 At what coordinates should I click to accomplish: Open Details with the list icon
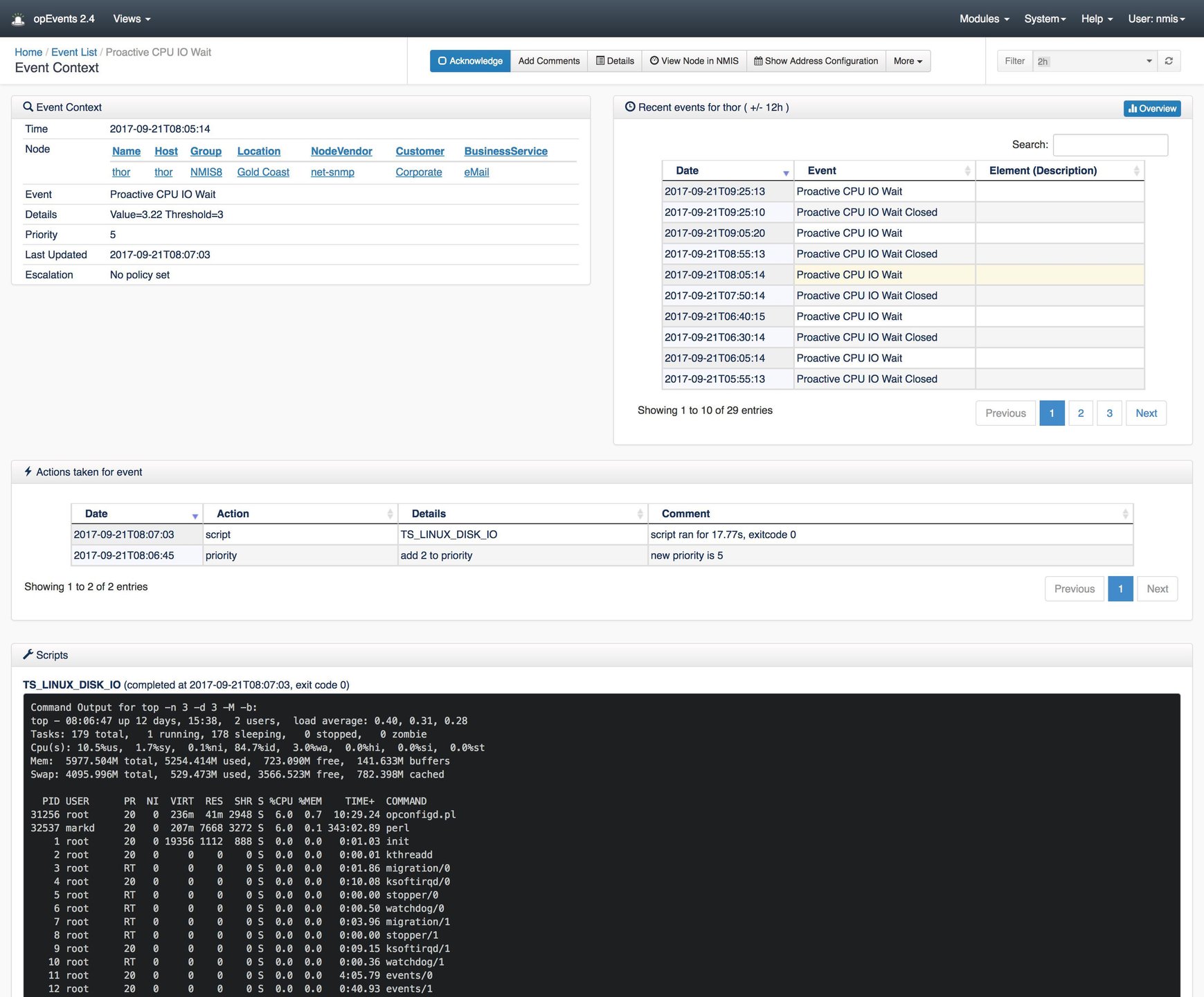(x=615, y=61)
